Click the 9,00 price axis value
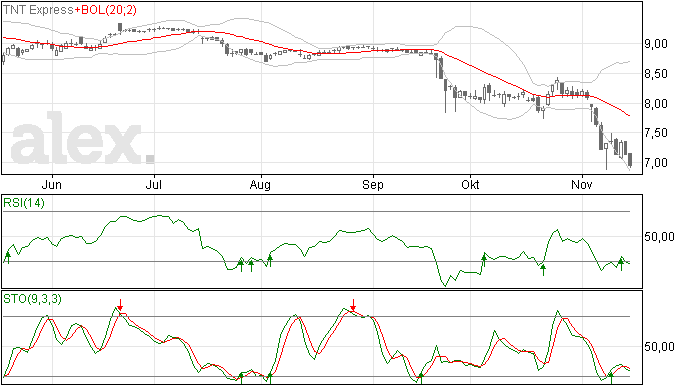The width and height of the screenshot is (690, 387). (x=656, y=44)
